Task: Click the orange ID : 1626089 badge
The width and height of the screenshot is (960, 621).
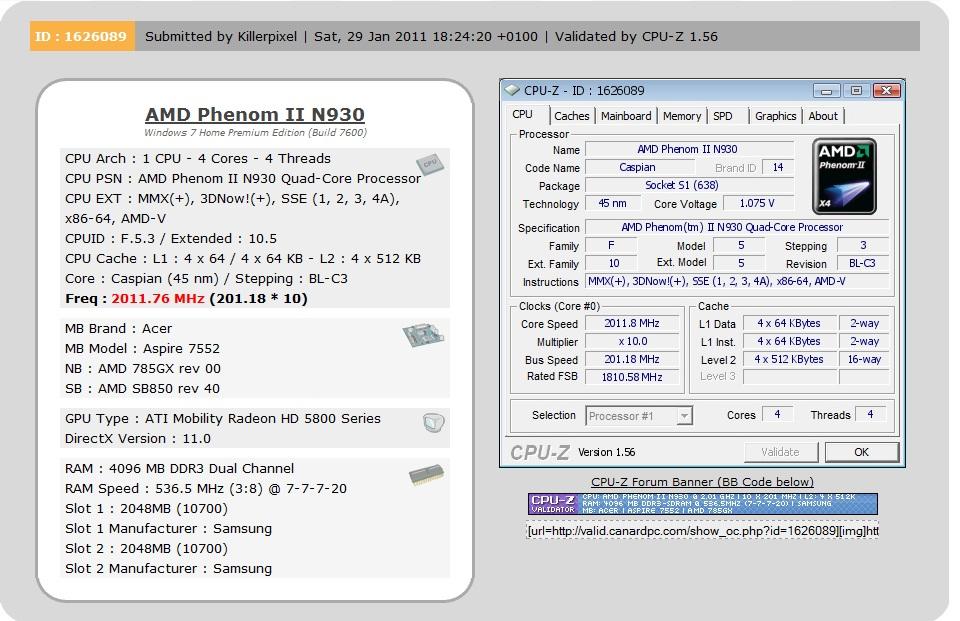Action: 82,36
